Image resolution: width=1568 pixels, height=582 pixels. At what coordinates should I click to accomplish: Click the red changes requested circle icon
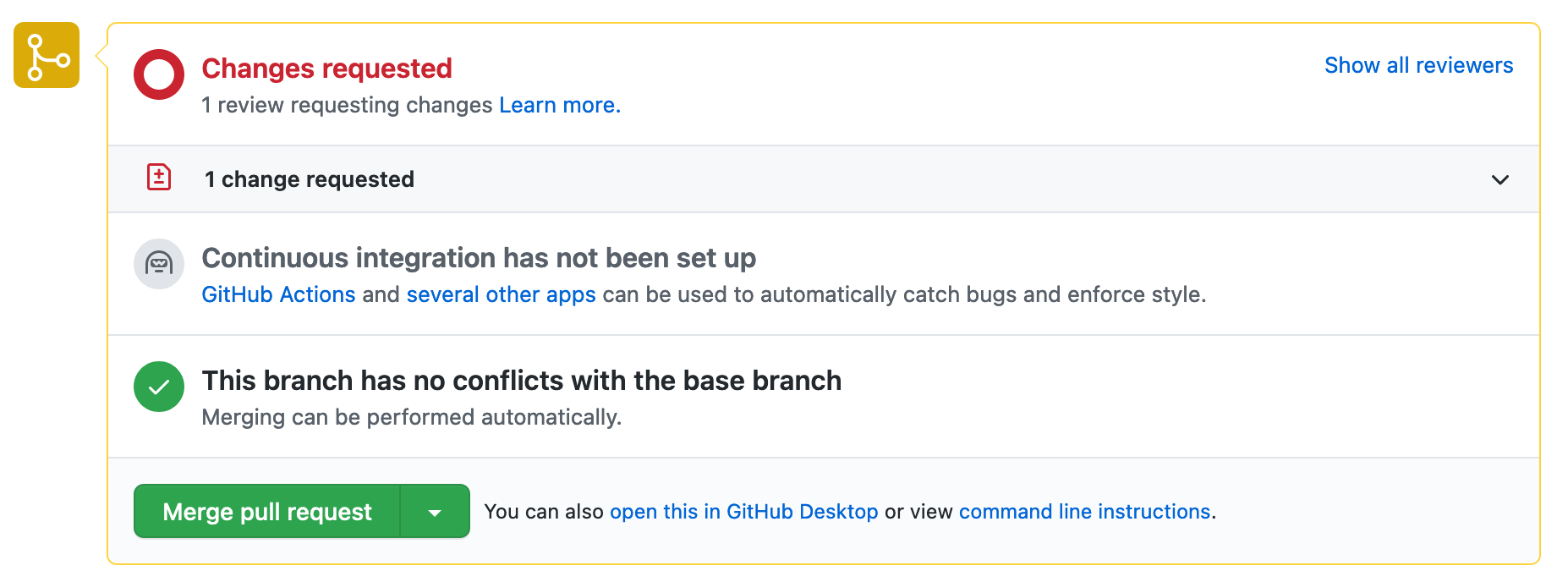[159, 74]
